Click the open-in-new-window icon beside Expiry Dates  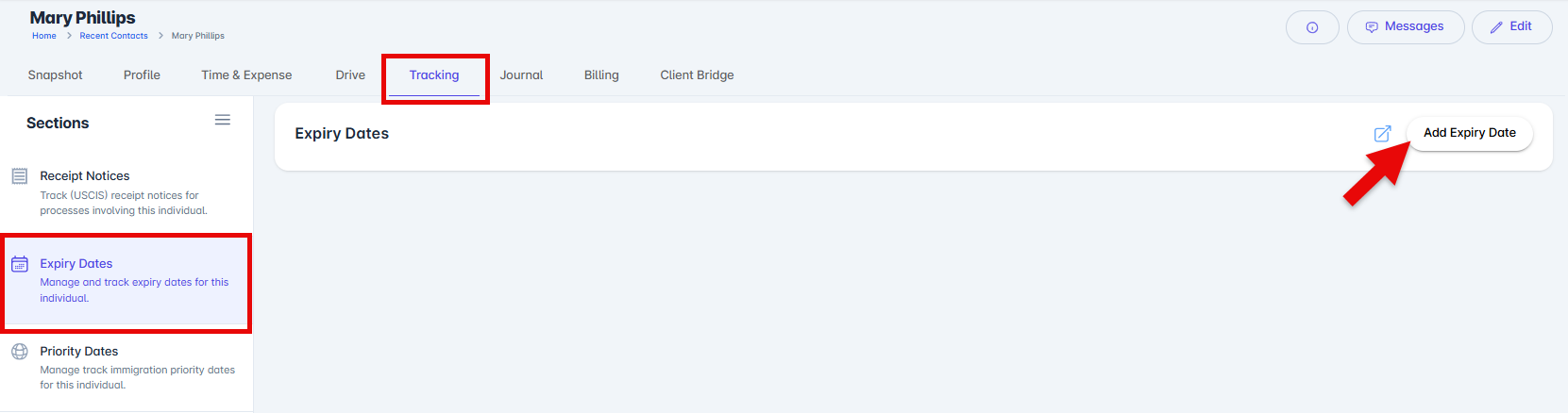[x=1382, y=134]
